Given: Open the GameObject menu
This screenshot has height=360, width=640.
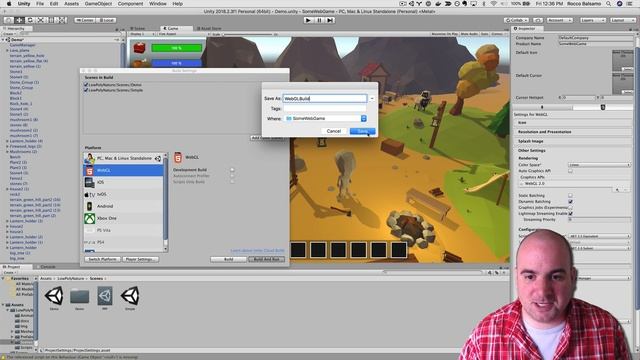Looking at the screenshot, I should pos(98,4).
